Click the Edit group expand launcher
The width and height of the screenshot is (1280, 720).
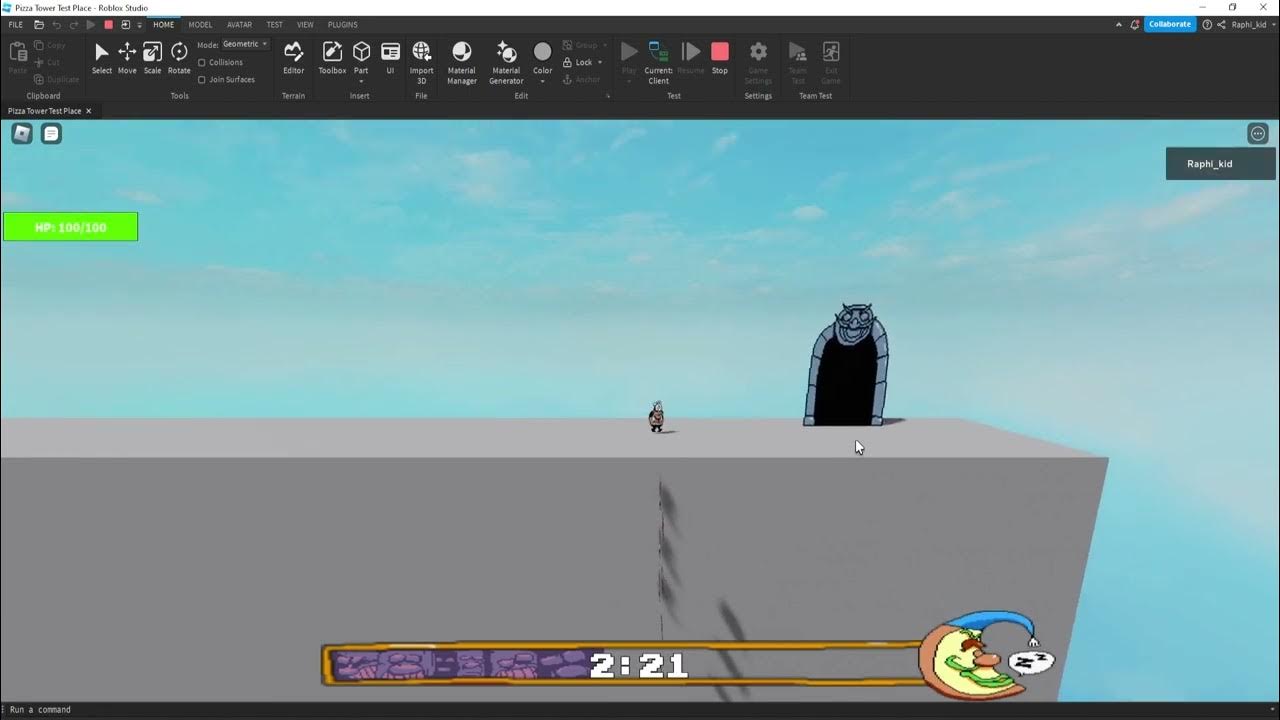607,96
